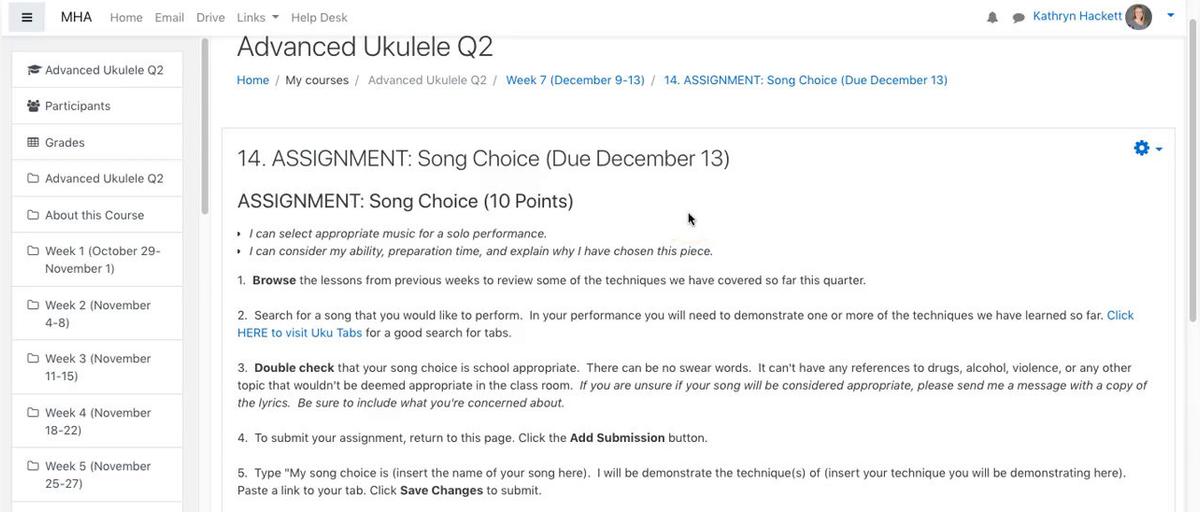Click the Home breadcrumb link
The height and width of the screenshot is (512, 1200).
(253, 80)
